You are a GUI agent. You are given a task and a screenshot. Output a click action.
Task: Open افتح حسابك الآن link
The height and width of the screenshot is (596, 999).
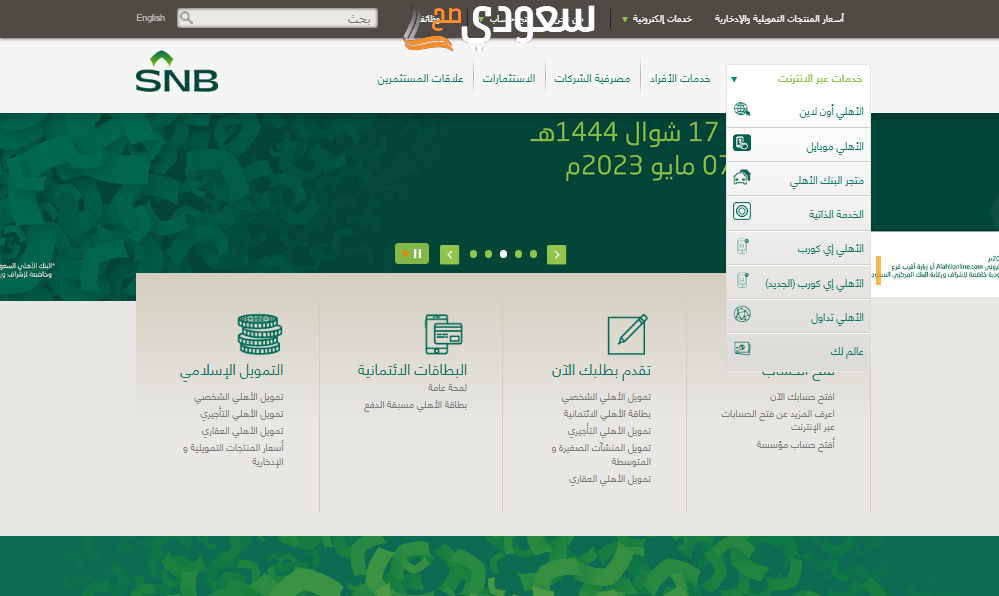click(801, 397)
